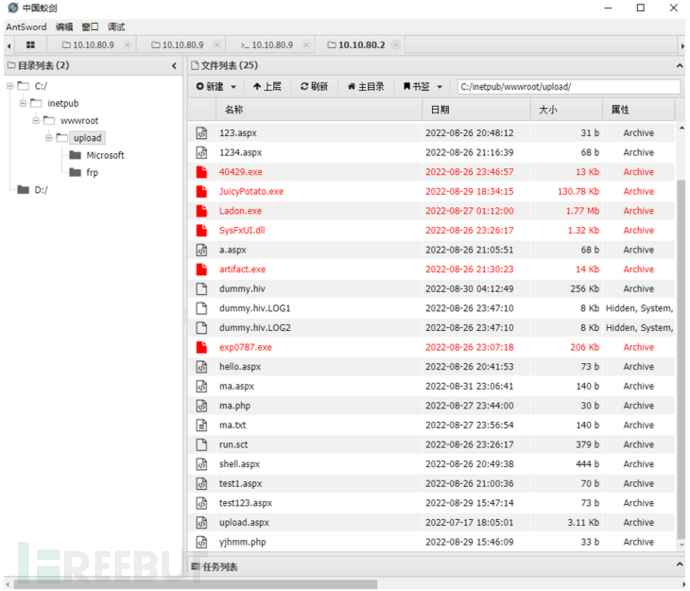Click the file icon of 123.aspx
690x591 pixels.
pos(202,133)
